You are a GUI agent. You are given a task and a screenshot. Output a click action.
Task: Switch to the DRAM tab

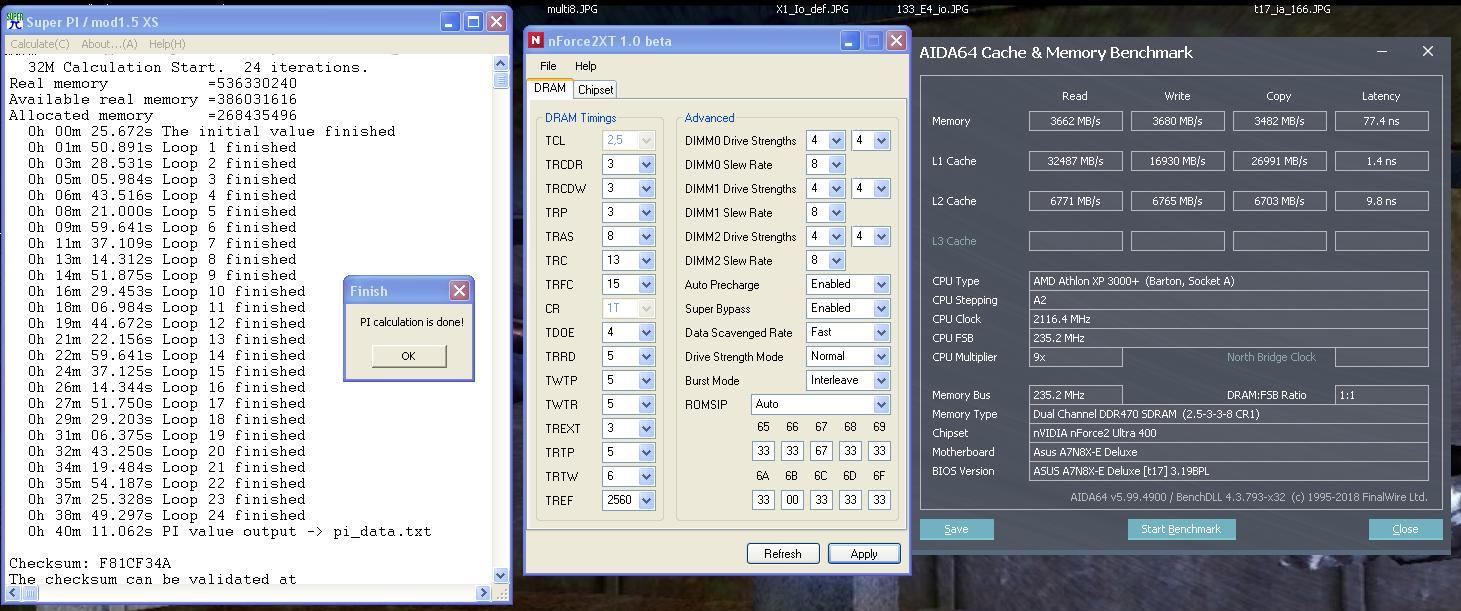pos(550,88)
